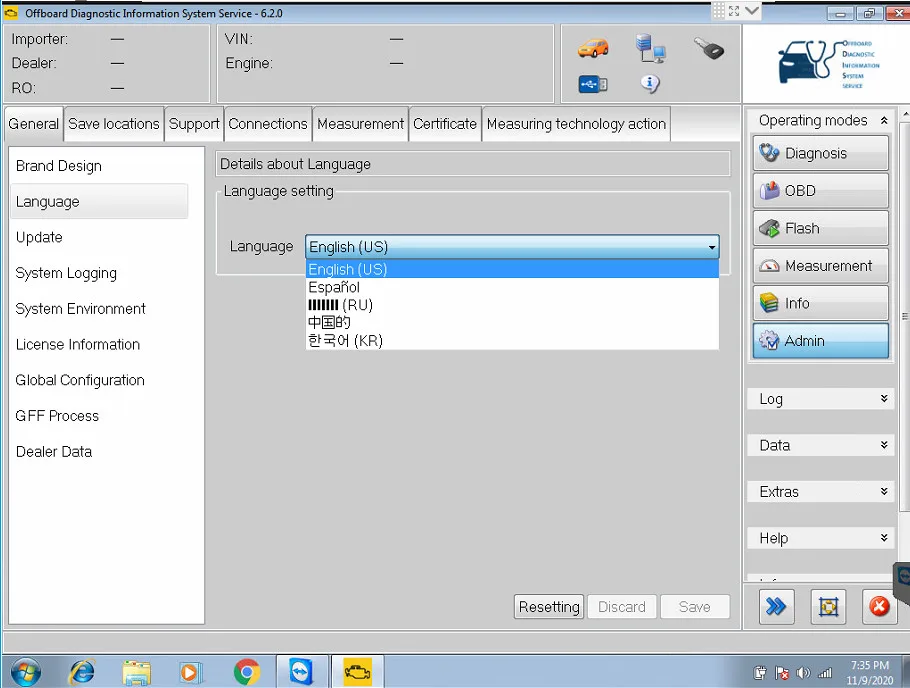The height and width of the screenshot is (688, 910).
Task: Expand the Data section
Action: pyautogui.click(x=821, y=445)
